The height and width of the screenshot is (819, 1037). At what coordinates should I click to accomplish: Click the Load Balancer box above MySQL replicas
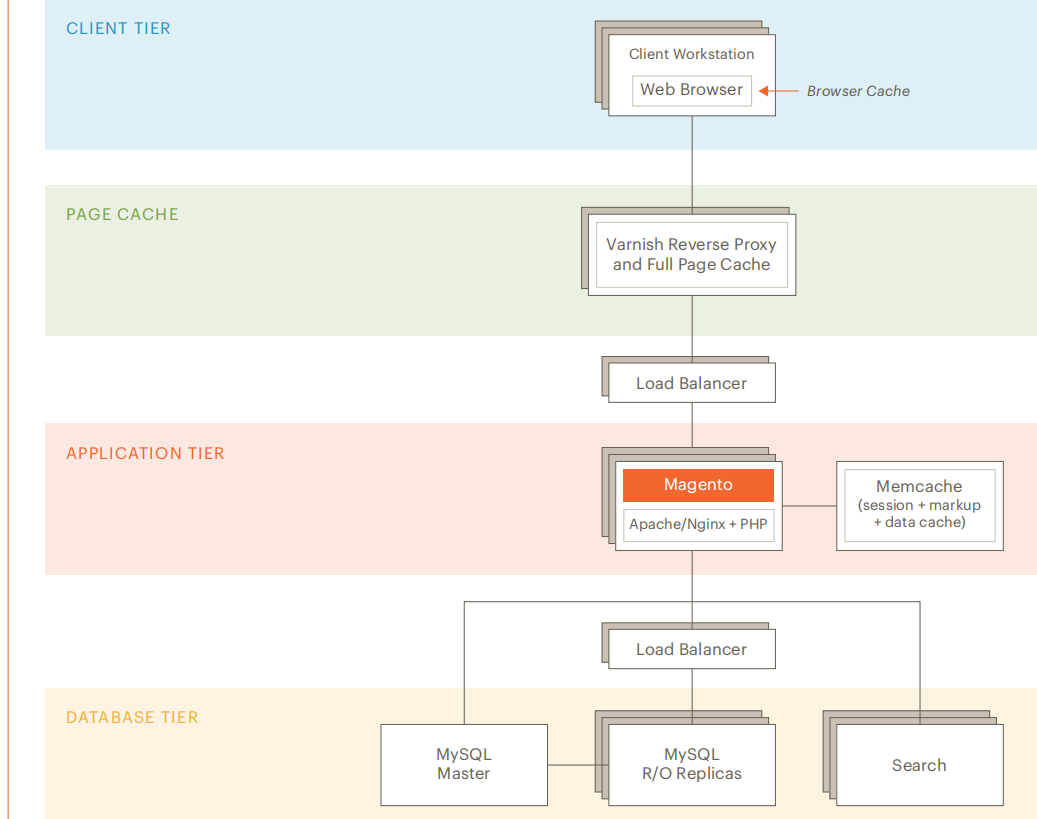pyautogui.click(x=692, y=649)
